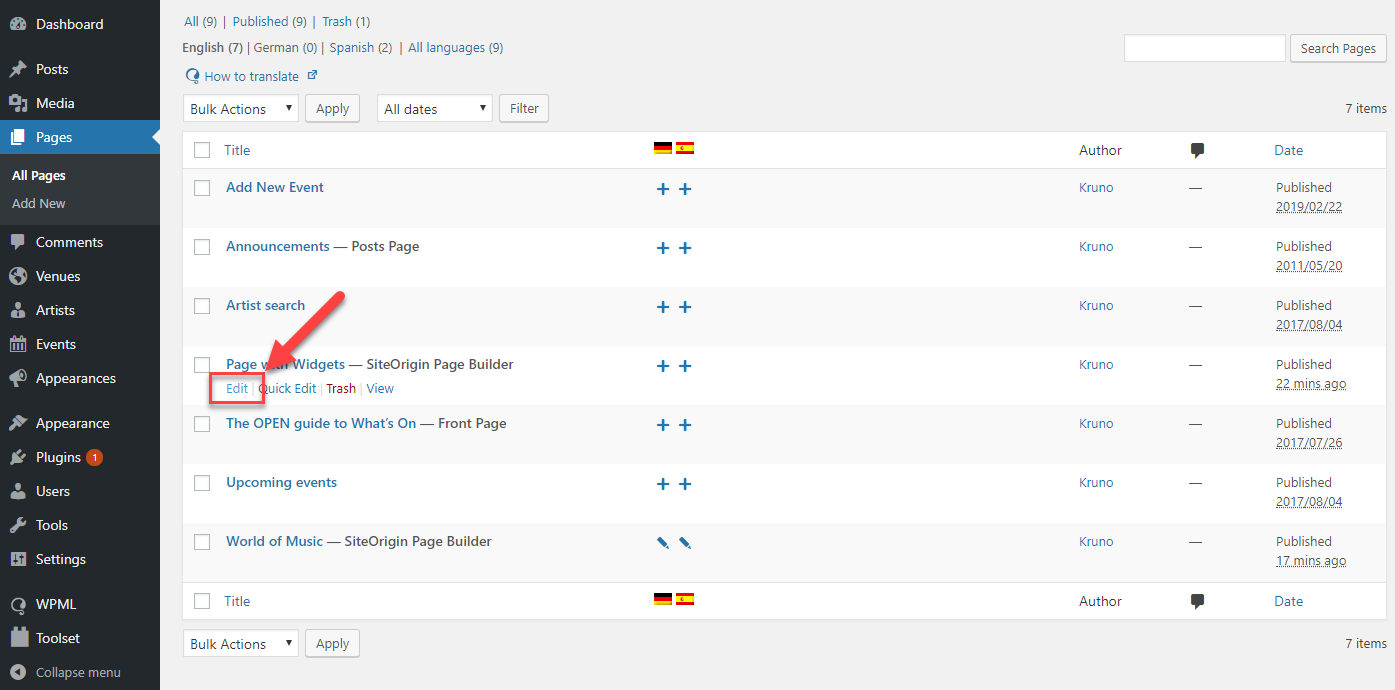Edit German translation of World of Music
Viewport: 1395px width, 690px height.
662,542
